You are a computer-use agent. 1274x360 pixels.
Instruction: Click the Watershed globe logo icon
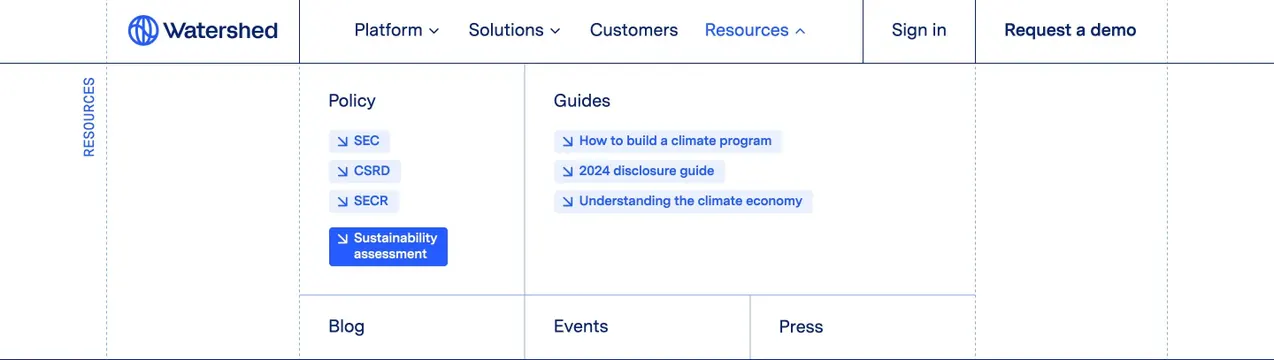[x=143, y=31]
